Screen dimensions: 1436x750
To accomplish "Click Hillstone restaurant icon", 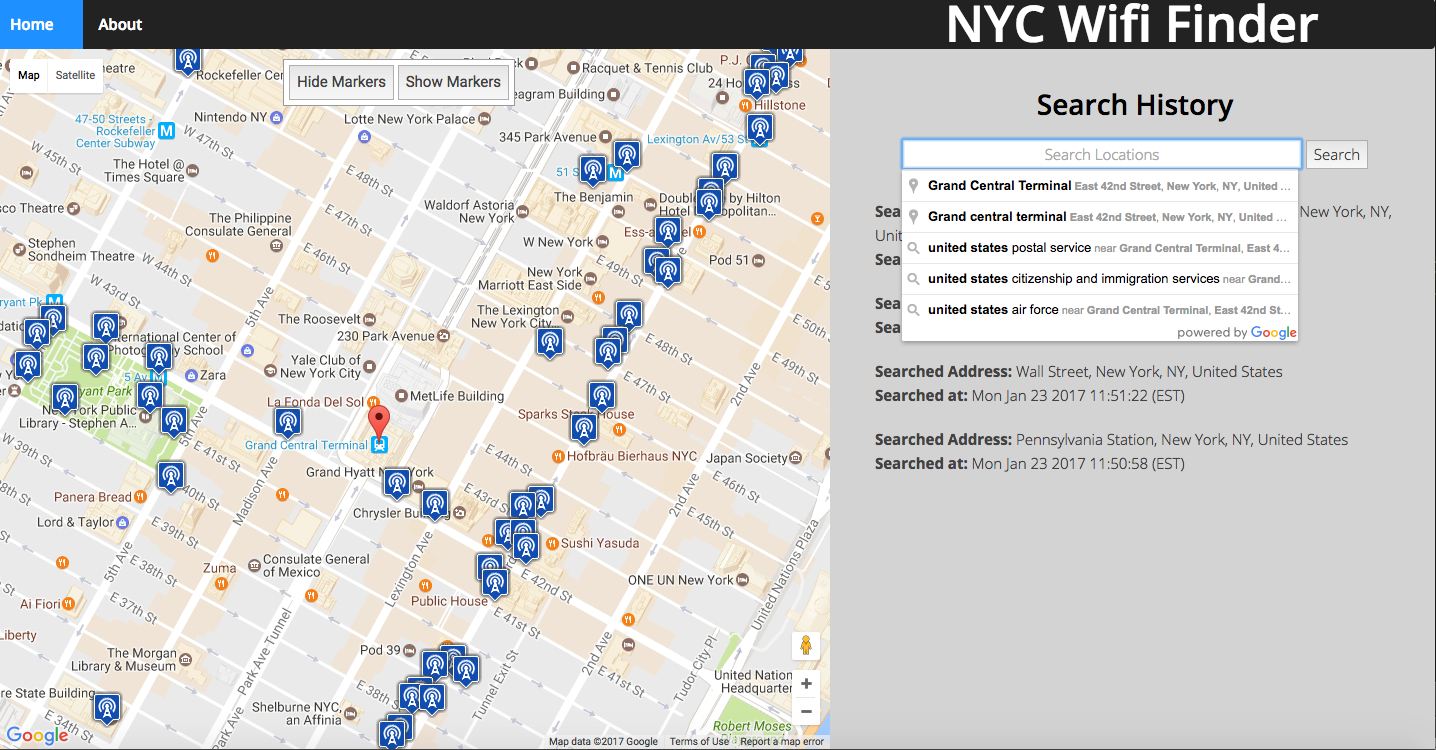I will [x=746, y=104].
